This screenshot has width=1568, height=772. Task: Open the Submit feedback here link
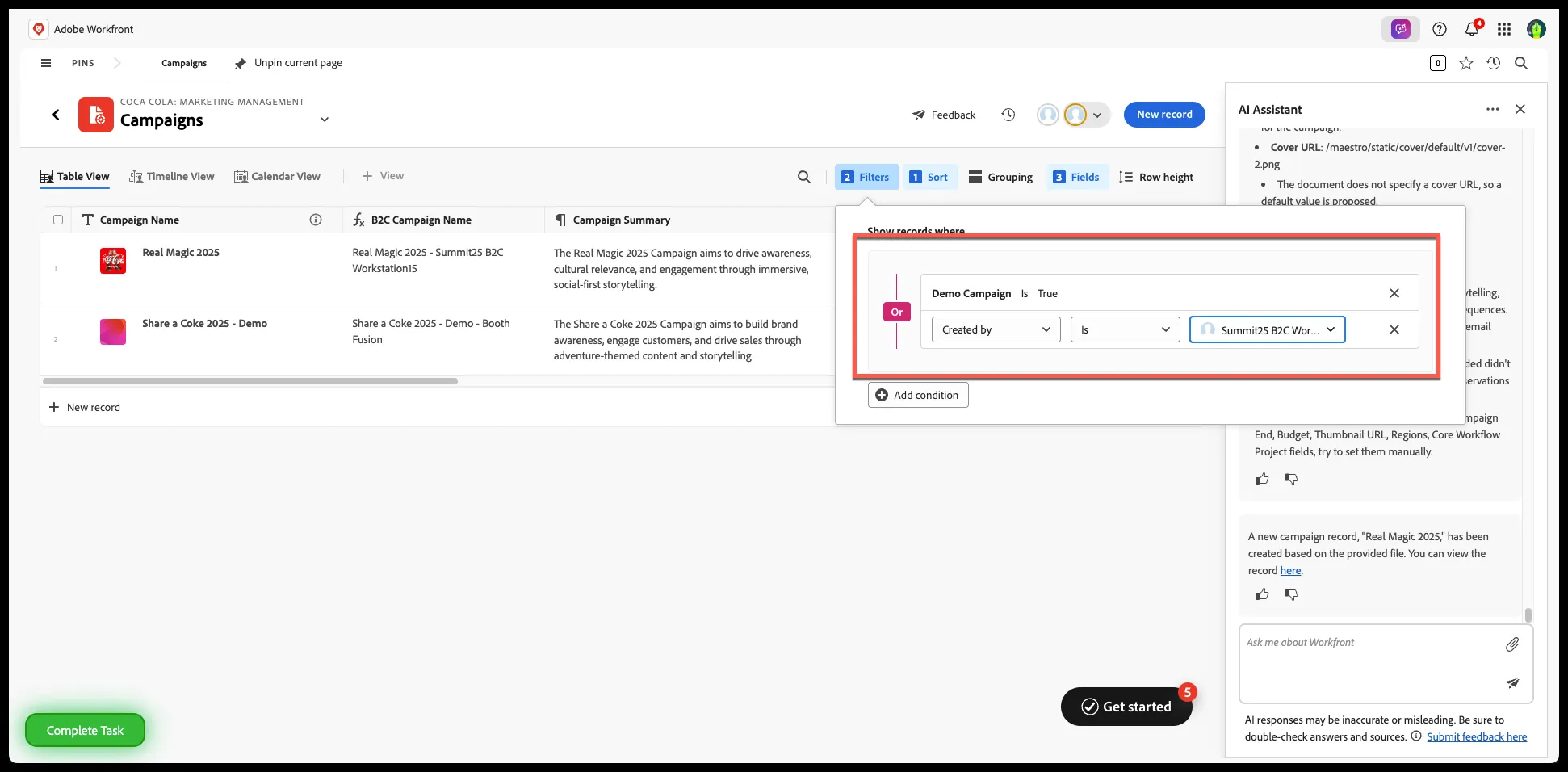point(1477,736)
